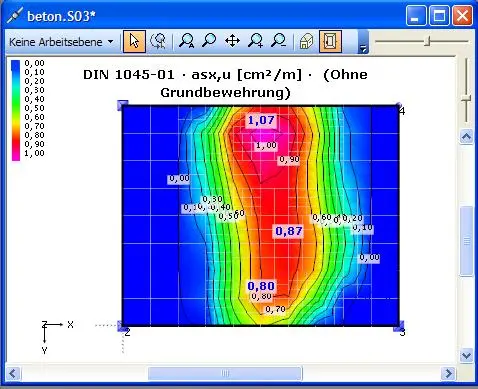The height and width of the screenshot is (389, 478).
Task: Switch to the 3D building view icon
Action: 306,42
